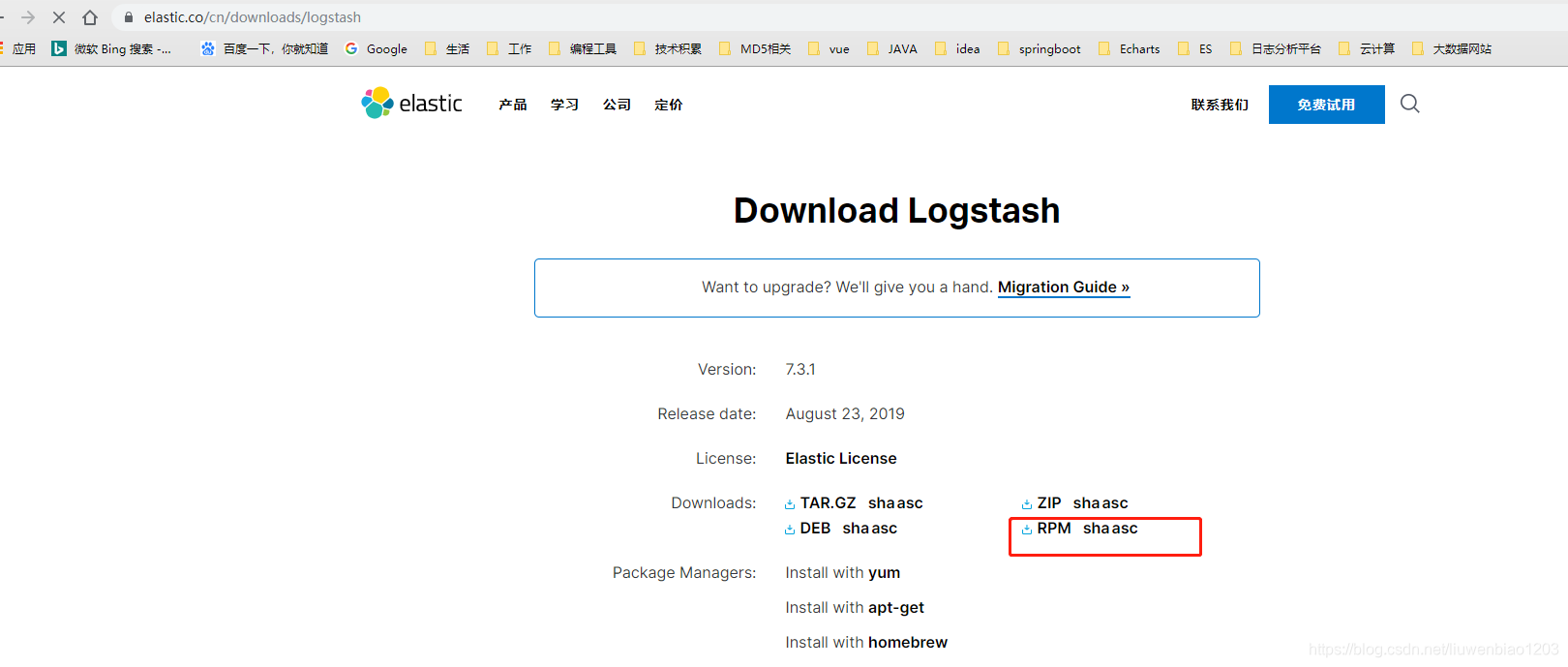Open asc link next to RPM
The image size is (1568, 667).
pos(1125,529)
